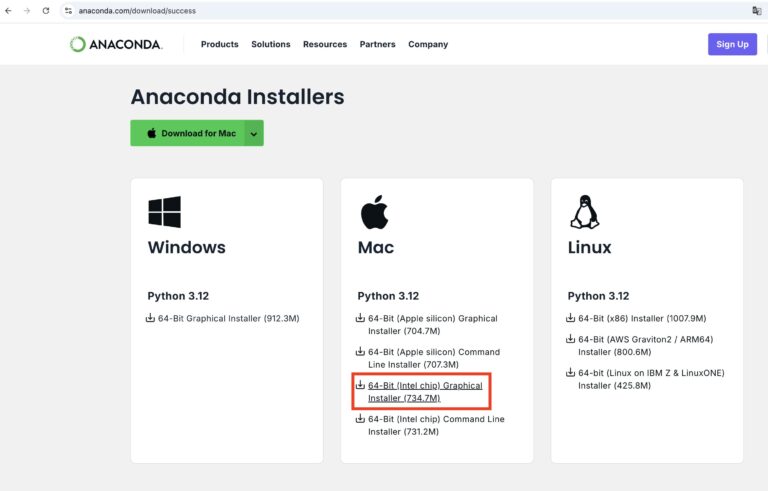
Task: Click Python 3.12 text in Linux card
Action: click(599, 296)
